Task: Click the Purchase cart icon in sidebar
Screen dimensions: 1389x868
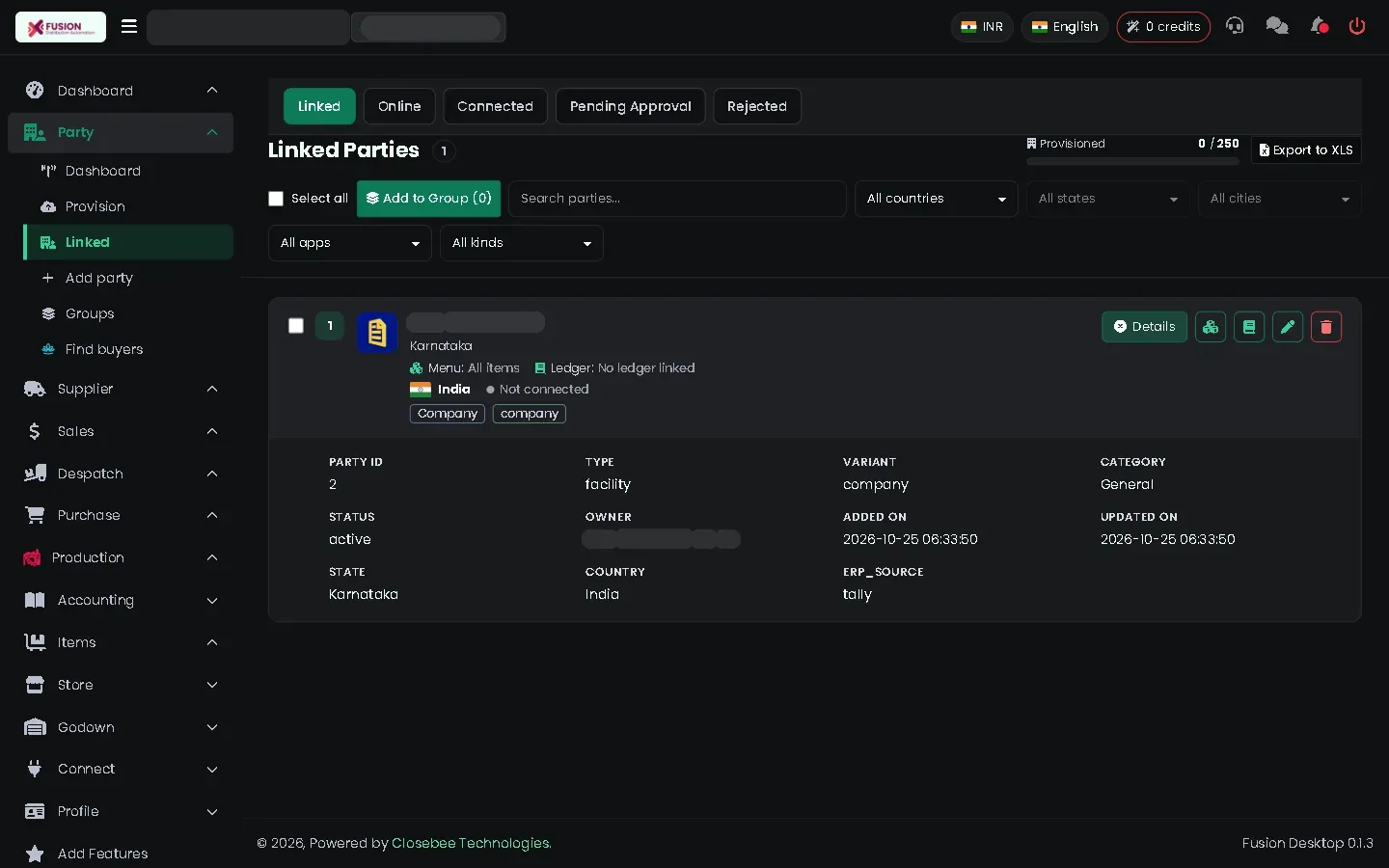Action: 35,515
